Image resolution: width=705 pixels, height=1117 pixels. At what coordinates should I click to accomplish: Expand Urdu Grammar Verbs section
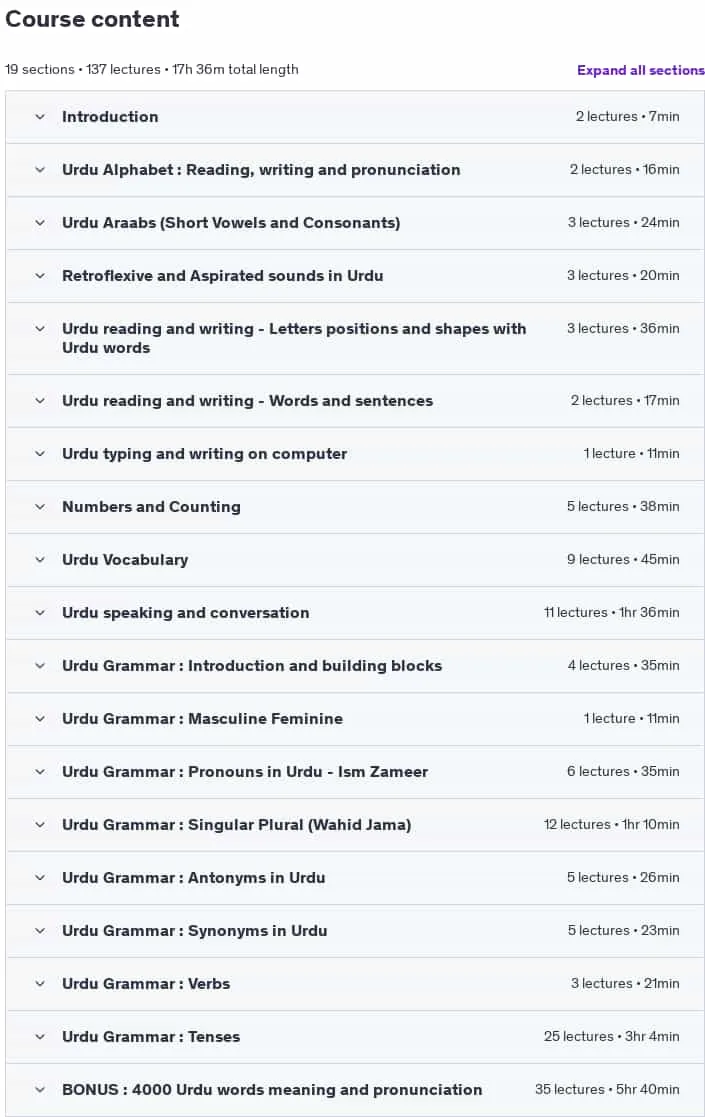coord(40,984)
